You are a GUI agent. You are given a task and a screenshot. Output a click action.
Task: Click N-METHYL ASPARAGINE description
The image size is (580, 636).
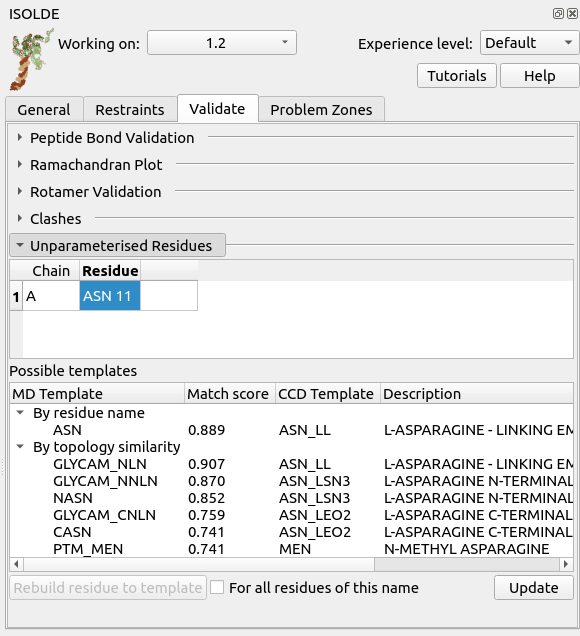[x=466, y=549]
